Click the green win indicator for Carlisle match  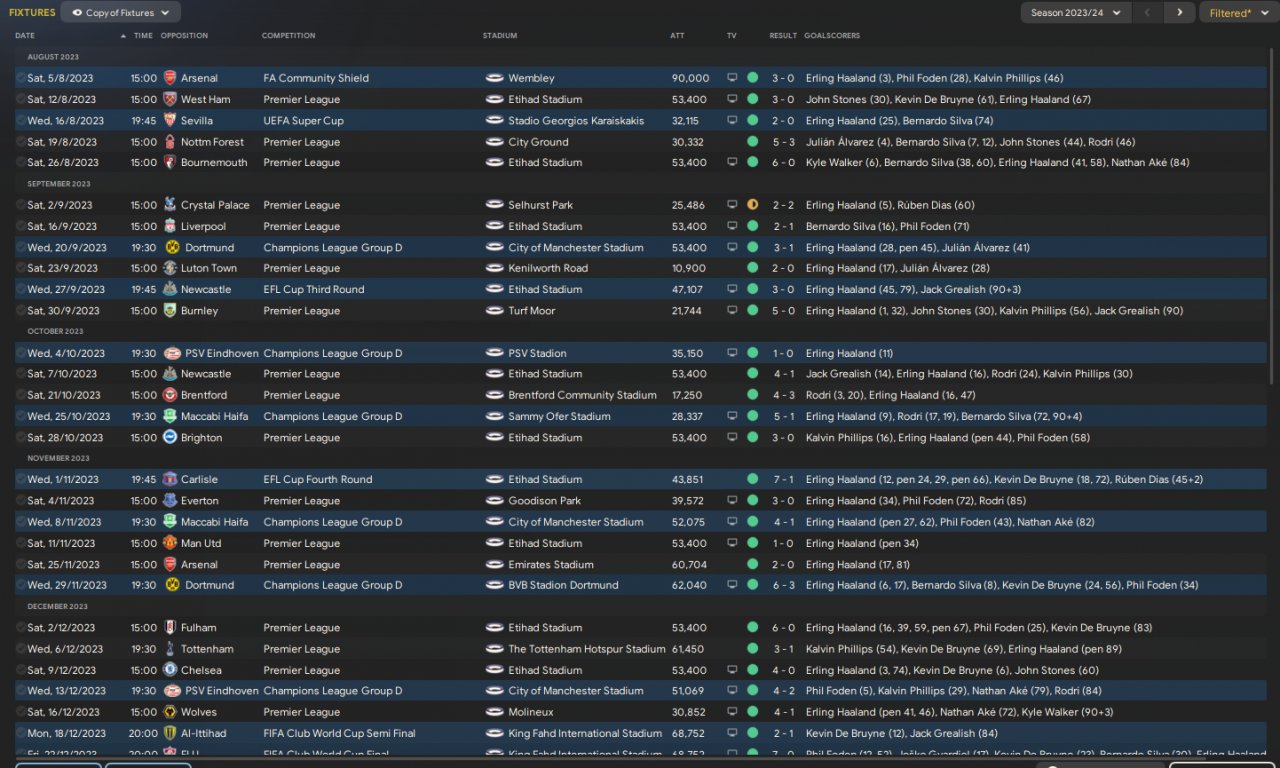752,480
